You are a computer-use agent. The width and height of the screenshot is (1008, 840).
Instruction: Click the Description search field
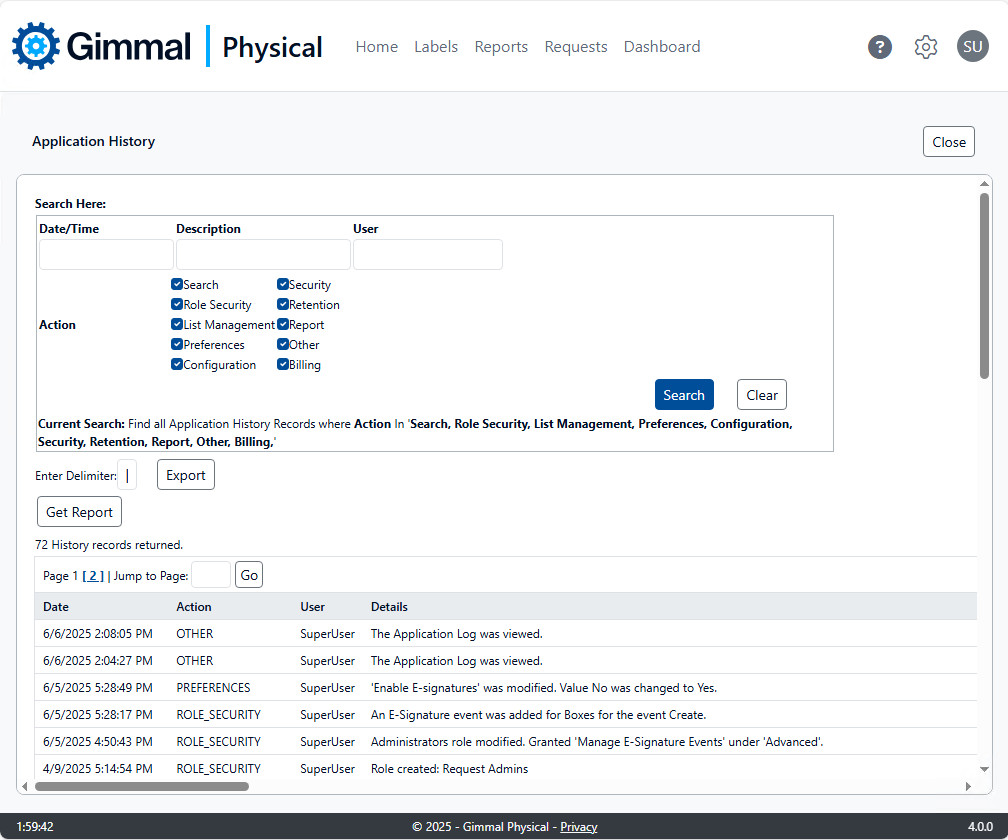[263, 255]
